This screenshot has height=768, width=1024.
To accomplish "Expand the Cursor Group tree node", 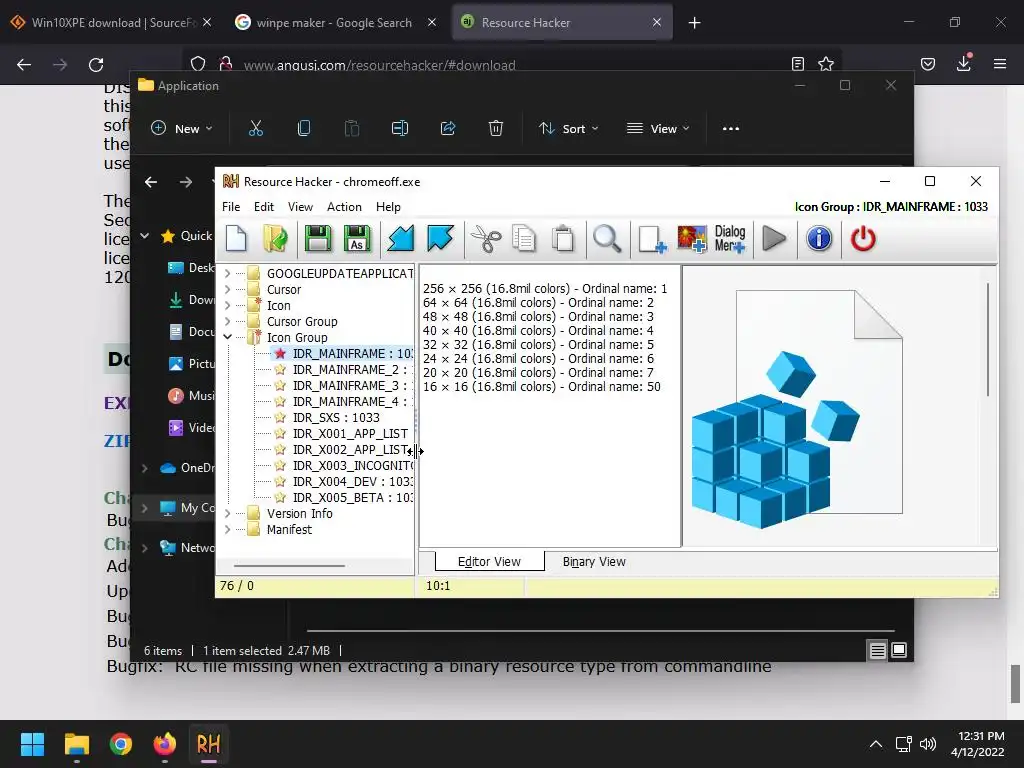I will click(227, 321).
